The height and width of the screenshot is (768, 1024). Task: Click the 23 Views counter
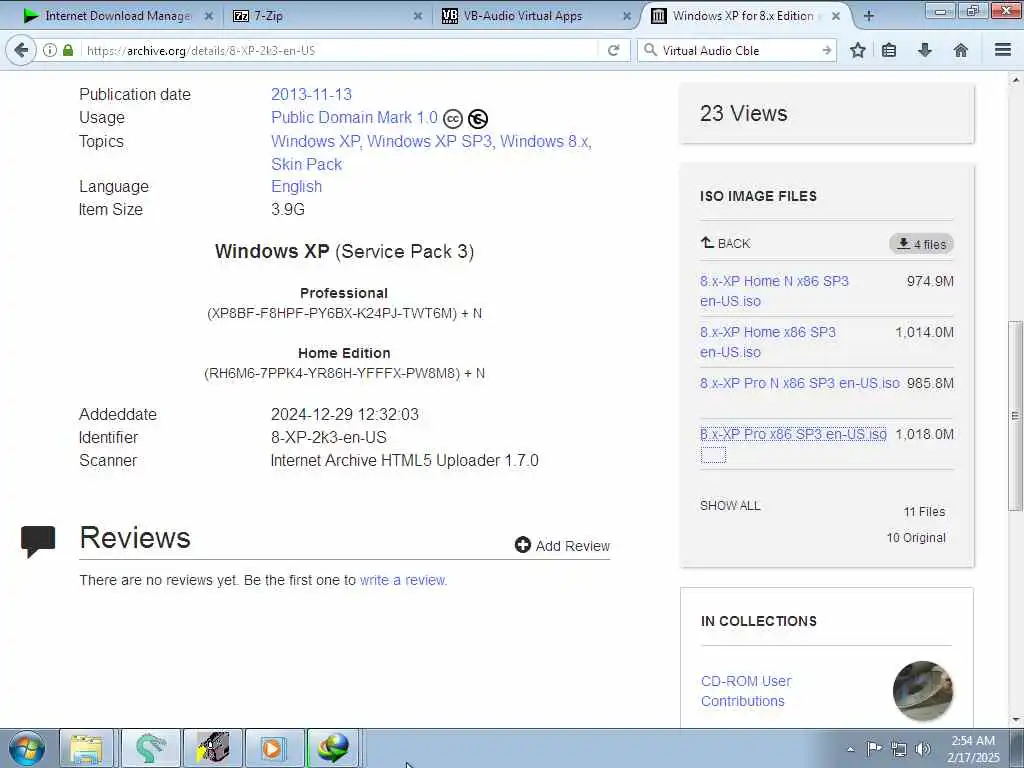point(743,113)
